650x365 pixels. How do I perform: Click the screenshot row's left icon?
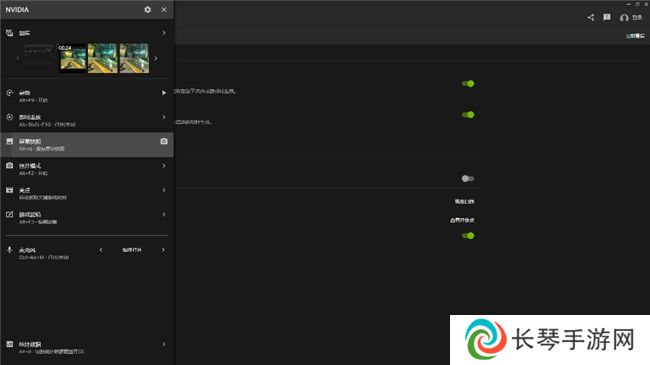point(10,141)
